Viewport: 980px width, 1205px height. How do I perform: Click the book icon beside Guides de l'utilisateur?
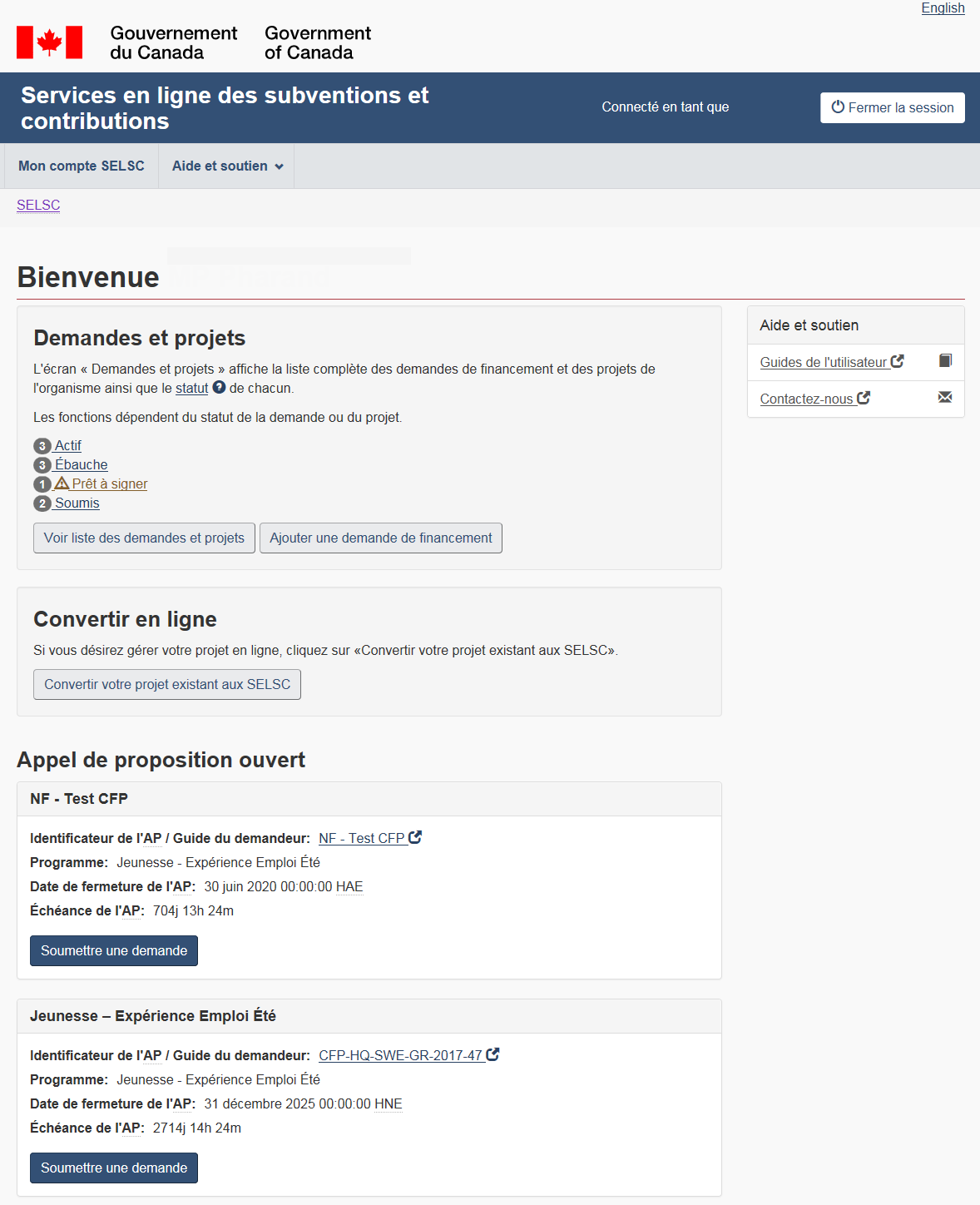(945, 361)
